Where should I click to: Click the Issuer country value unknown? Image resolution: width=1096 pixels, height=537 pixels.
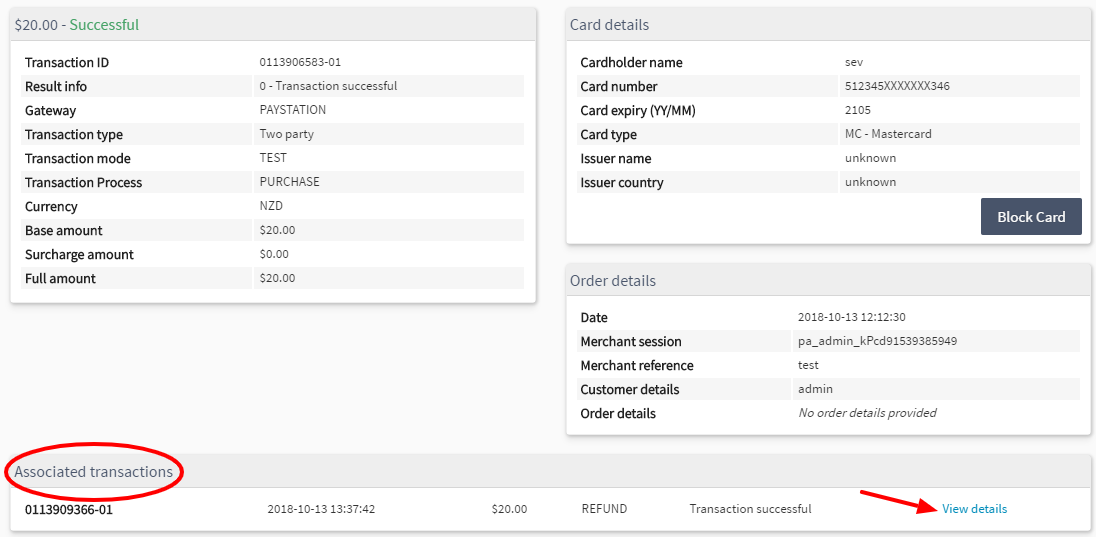click(870, 182)
